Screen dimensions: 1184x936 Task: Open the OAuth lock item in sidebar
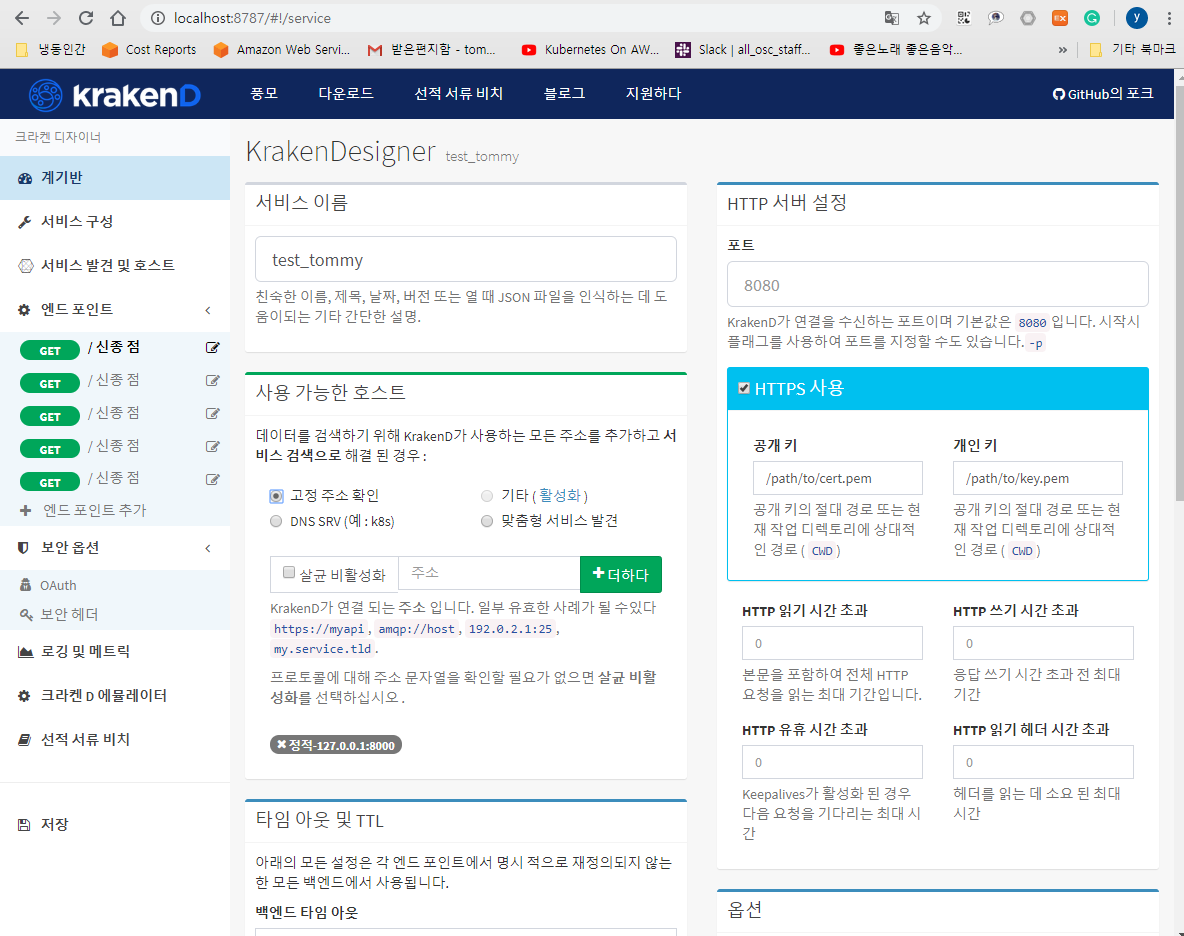48,585
